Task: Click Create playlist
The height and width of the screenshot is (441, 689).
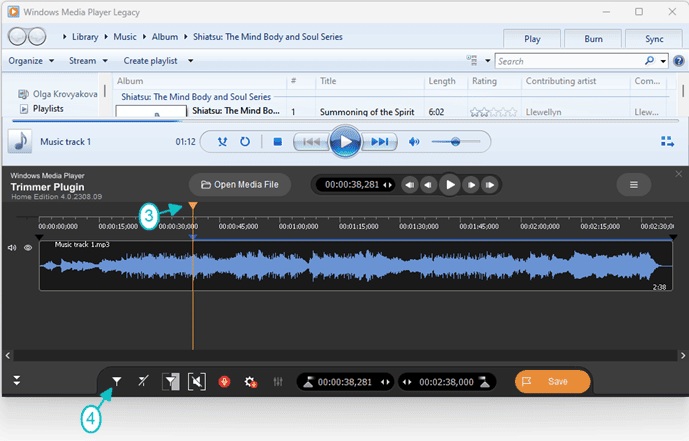Action: 150,61
